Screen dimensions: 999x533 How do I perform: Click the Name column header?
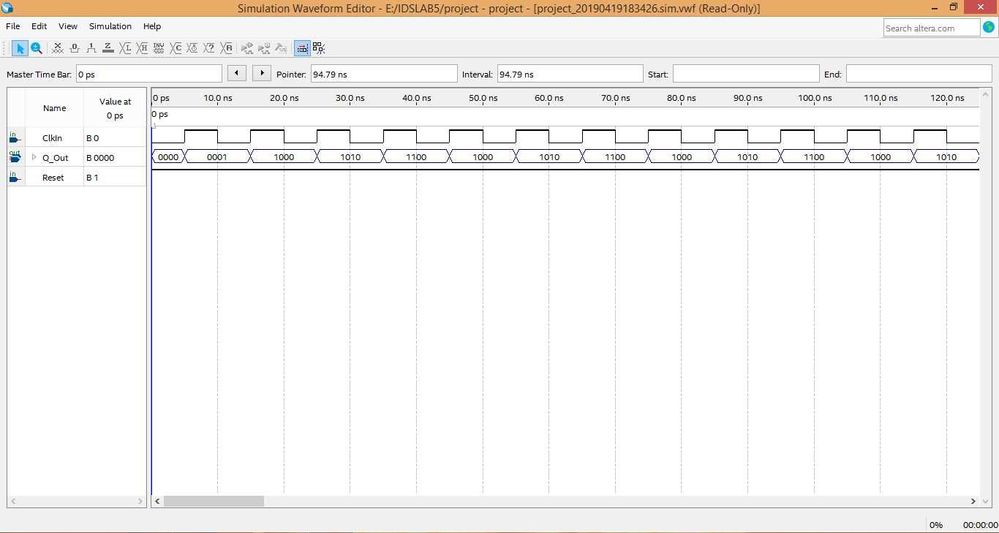pyautogui.click(x=54, y=108)
